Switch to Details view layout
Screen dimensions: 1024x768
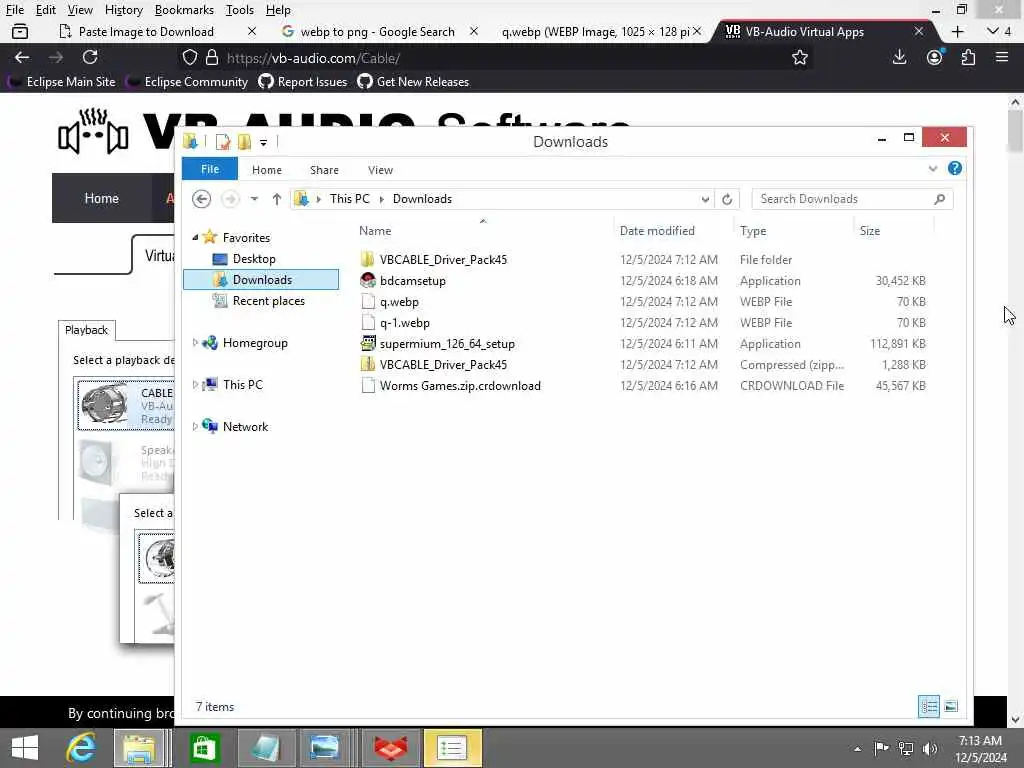tap(929, 706)
